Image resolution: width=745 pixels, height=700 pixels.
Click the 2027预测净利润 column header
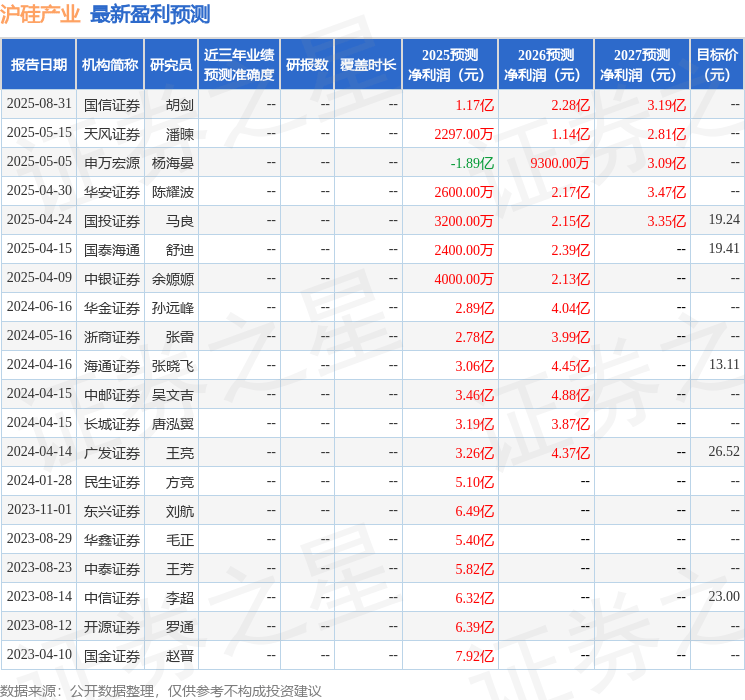642,65
